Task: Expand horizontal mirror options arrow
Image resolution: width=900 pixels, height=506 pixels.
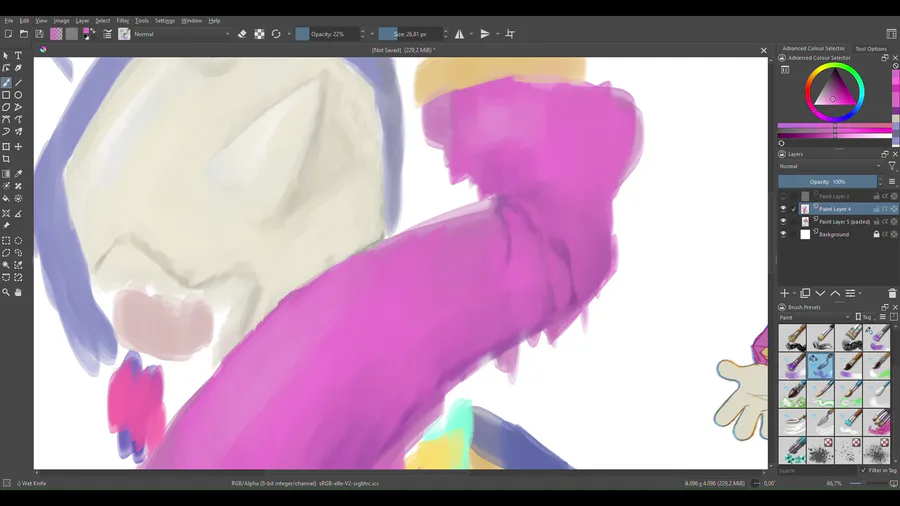Action: click(471, 34)
